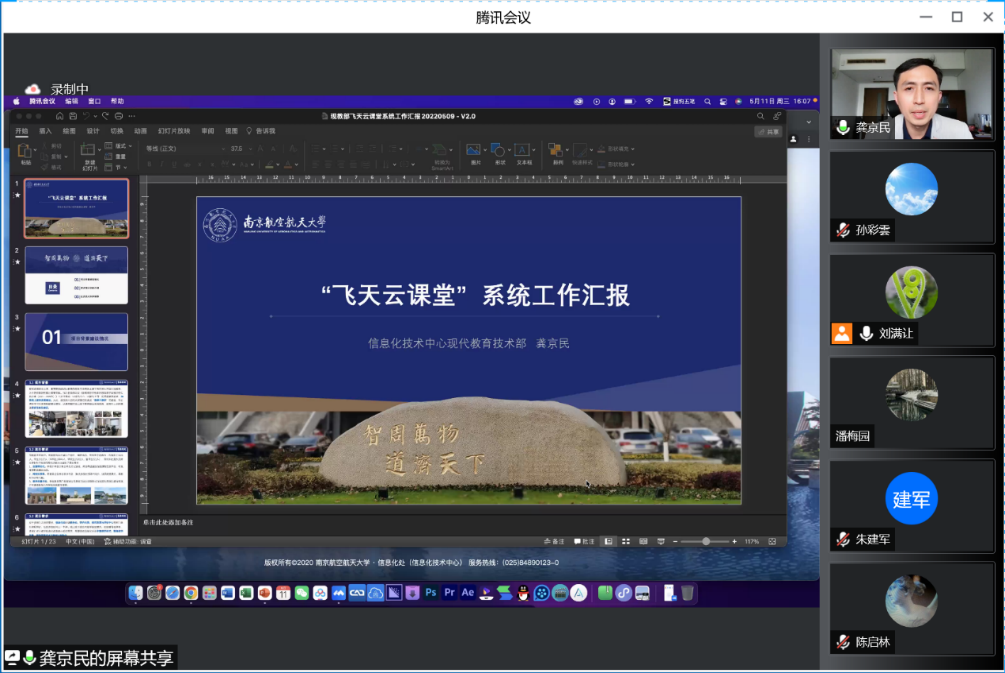
Task: Open the 形状填充 dropdown
Action: click(x=616, y=149)
